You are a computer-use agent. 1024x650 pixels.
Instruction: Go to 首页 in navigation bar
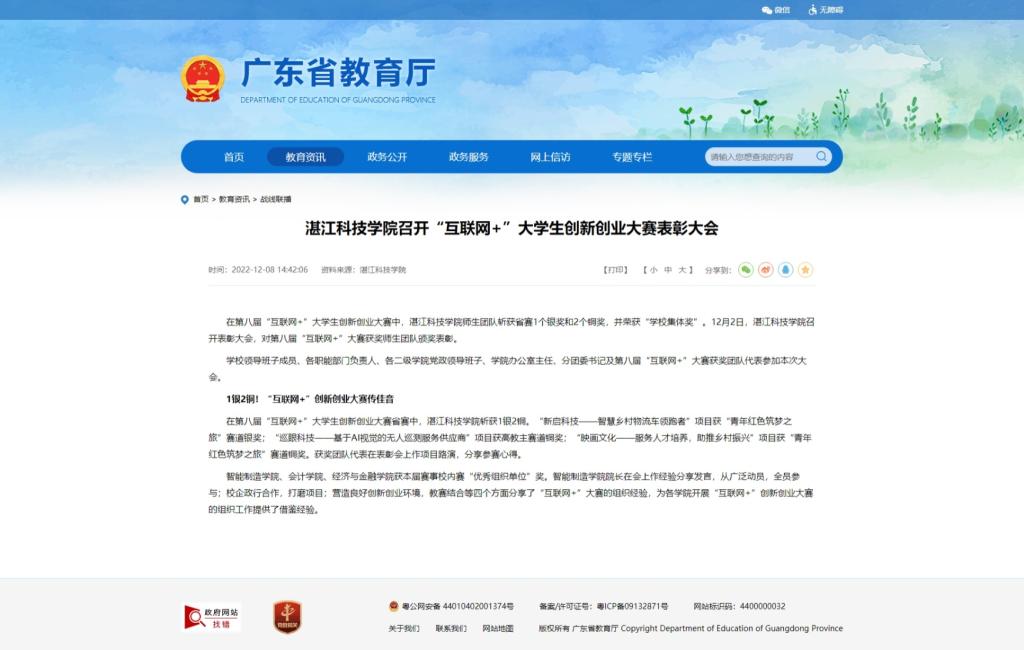[234, 157]
